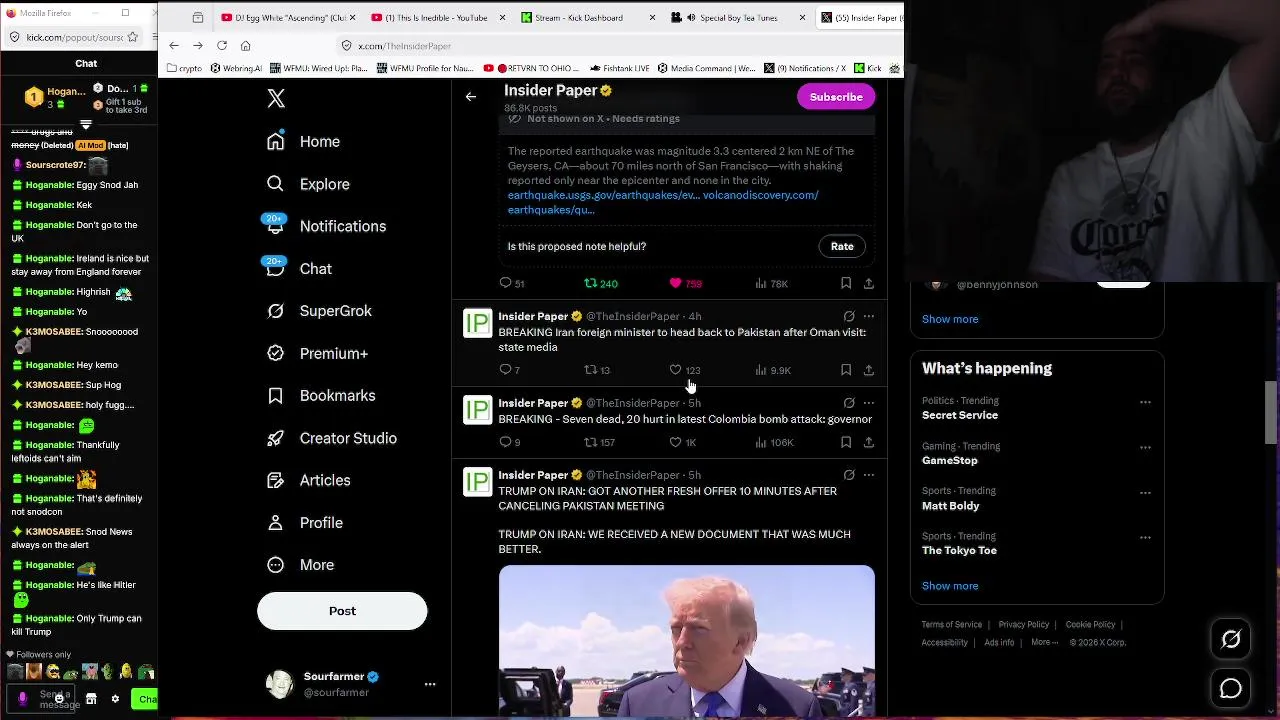The width and height of the screenshot is (1280, 720).
Task: Open more options for The Tokyo Toe trend
Action: [1145, 537]
